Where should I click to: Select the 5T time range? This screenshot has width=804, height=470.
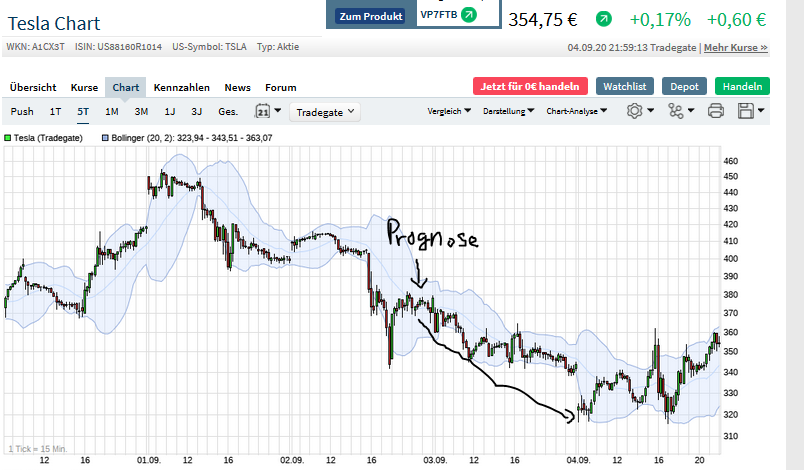click(83, 111)
